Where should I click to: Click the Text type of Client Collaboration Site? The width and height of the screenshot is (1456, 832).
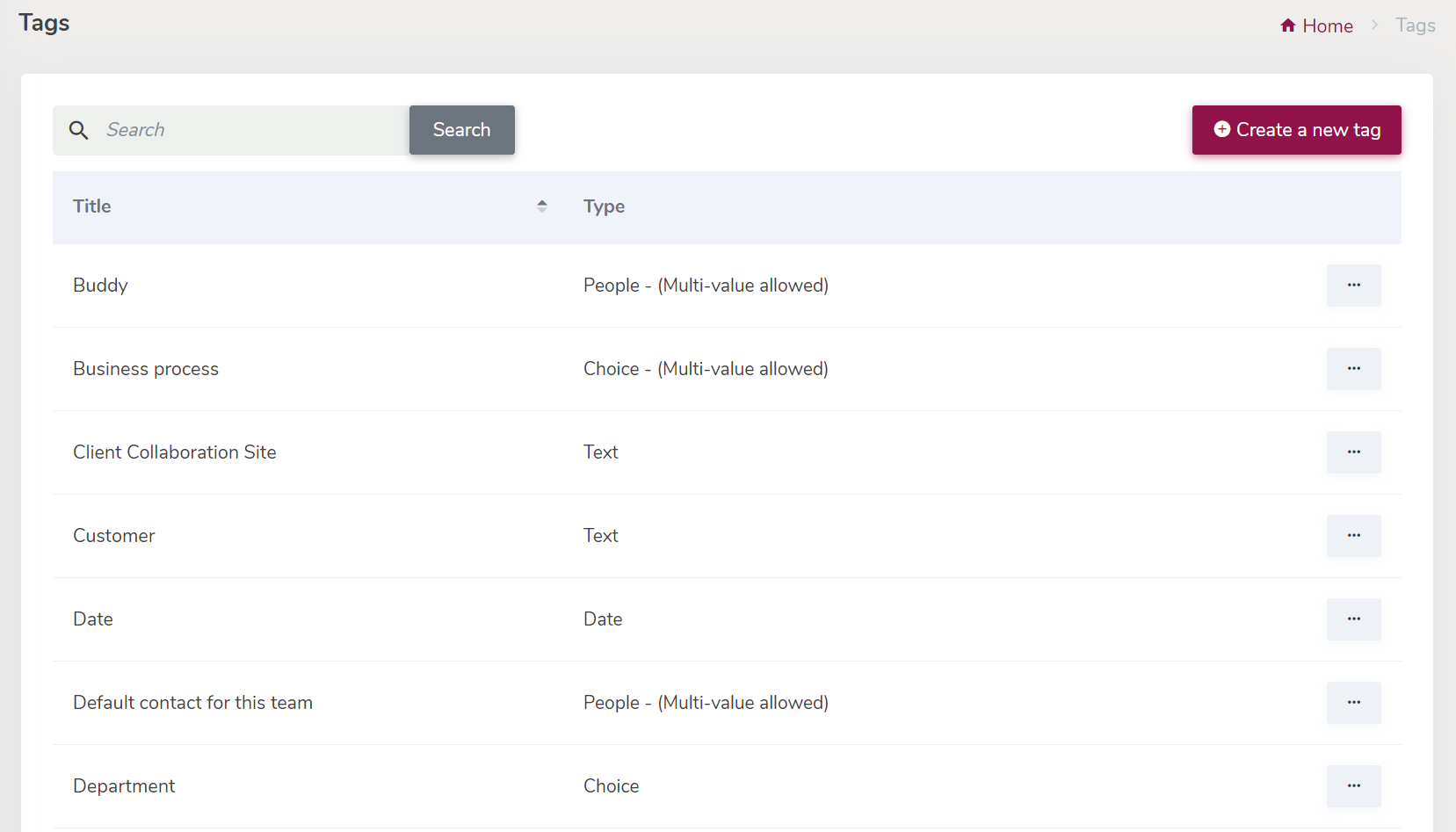click(x=601, y=452)
